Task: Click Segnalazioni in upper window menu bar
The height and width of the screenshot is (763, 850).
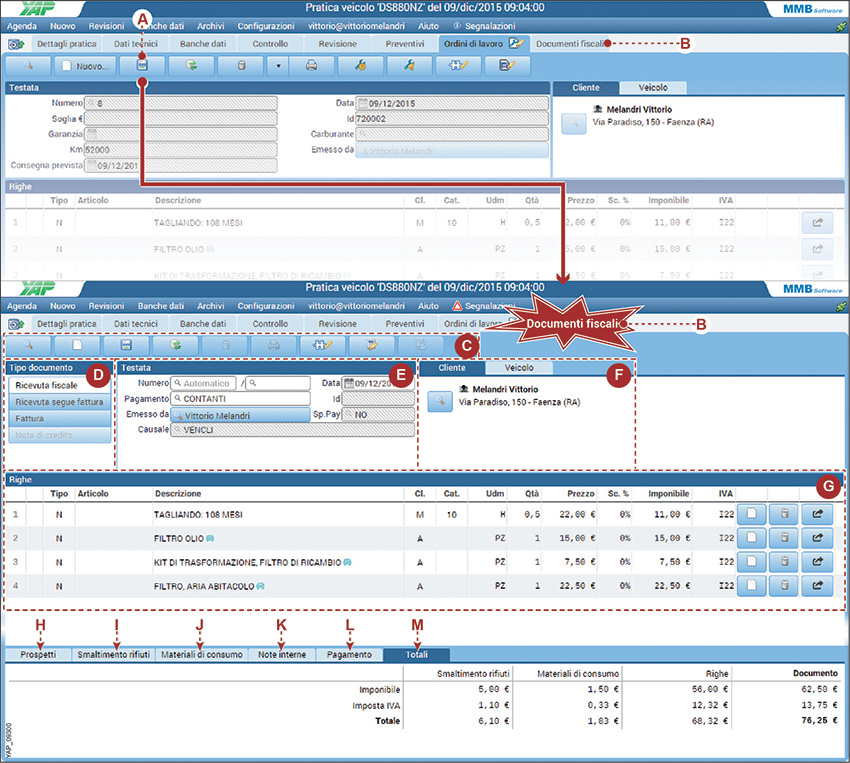Action: click(484, 26)
